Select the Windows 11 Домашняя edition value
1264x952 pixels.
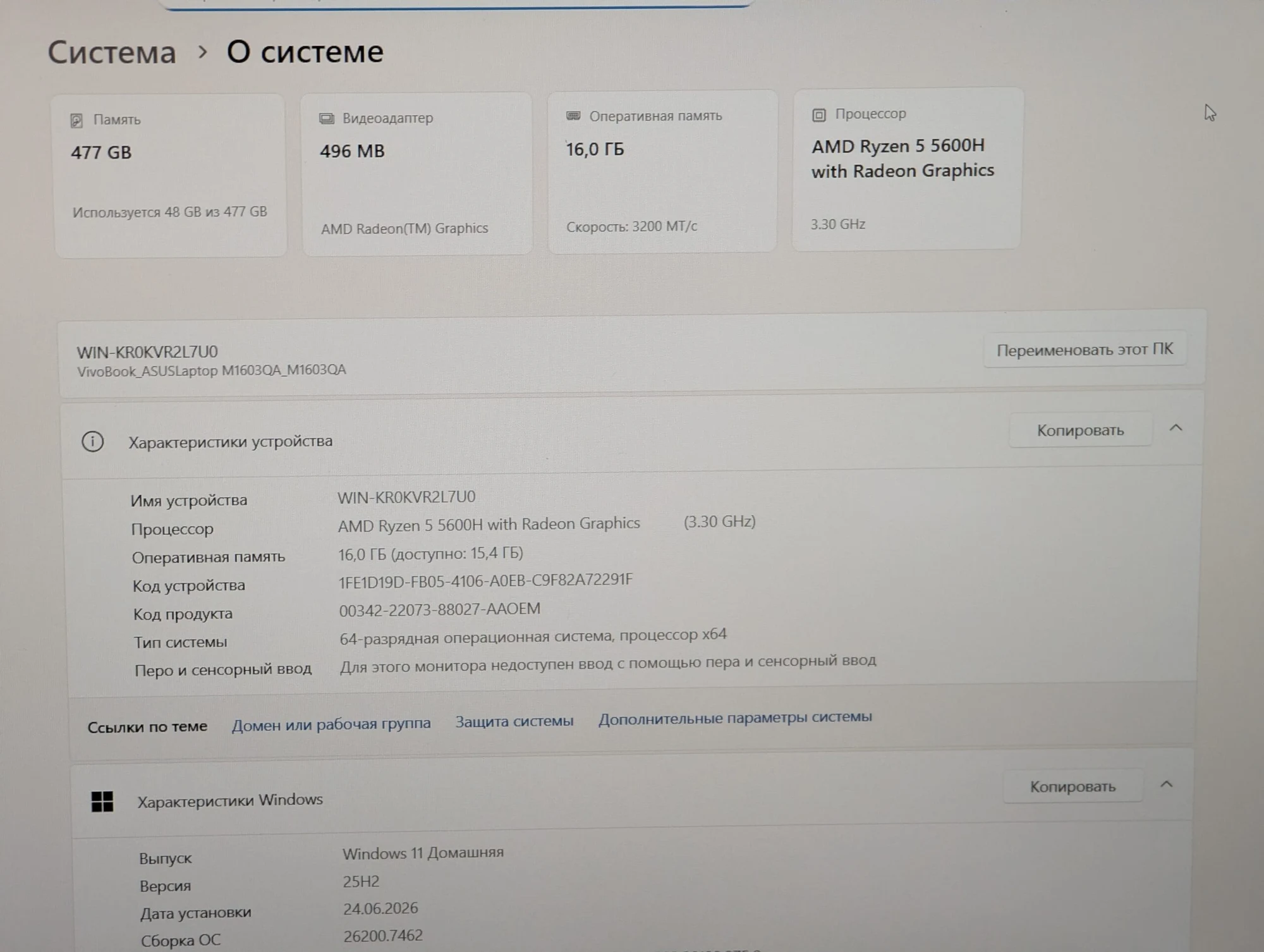[x=423, y=853]
